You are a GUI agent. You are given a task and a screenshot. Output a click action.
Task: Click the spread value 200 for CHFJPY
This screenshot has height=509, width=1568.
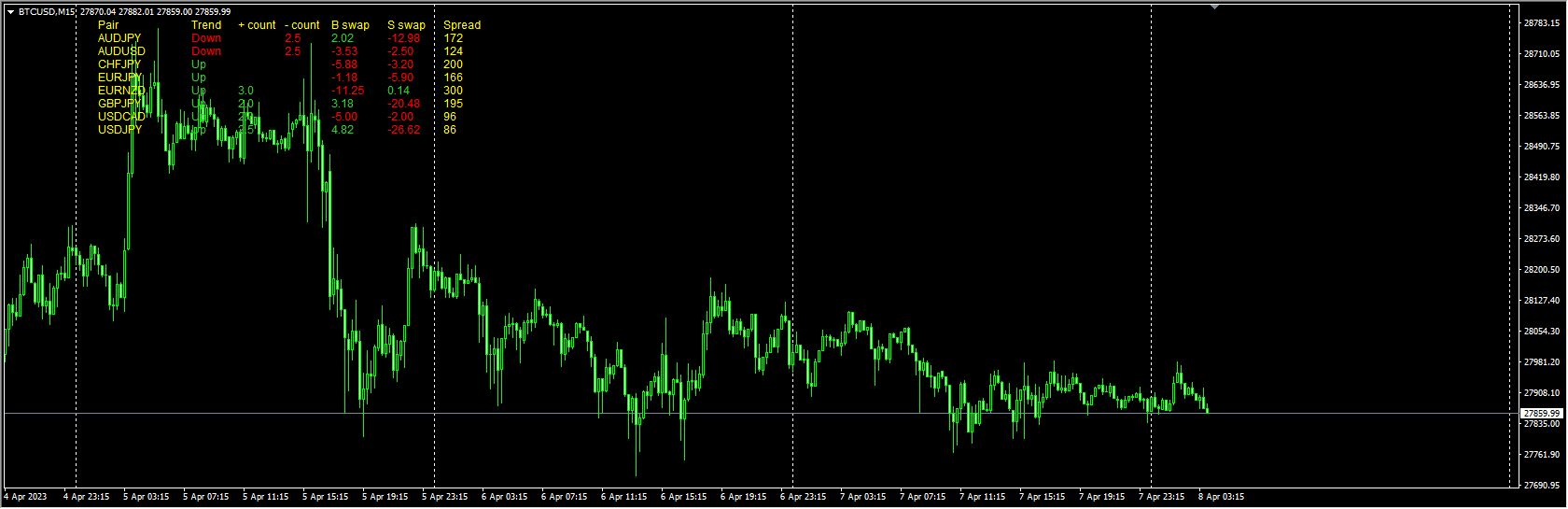(454, 64)
